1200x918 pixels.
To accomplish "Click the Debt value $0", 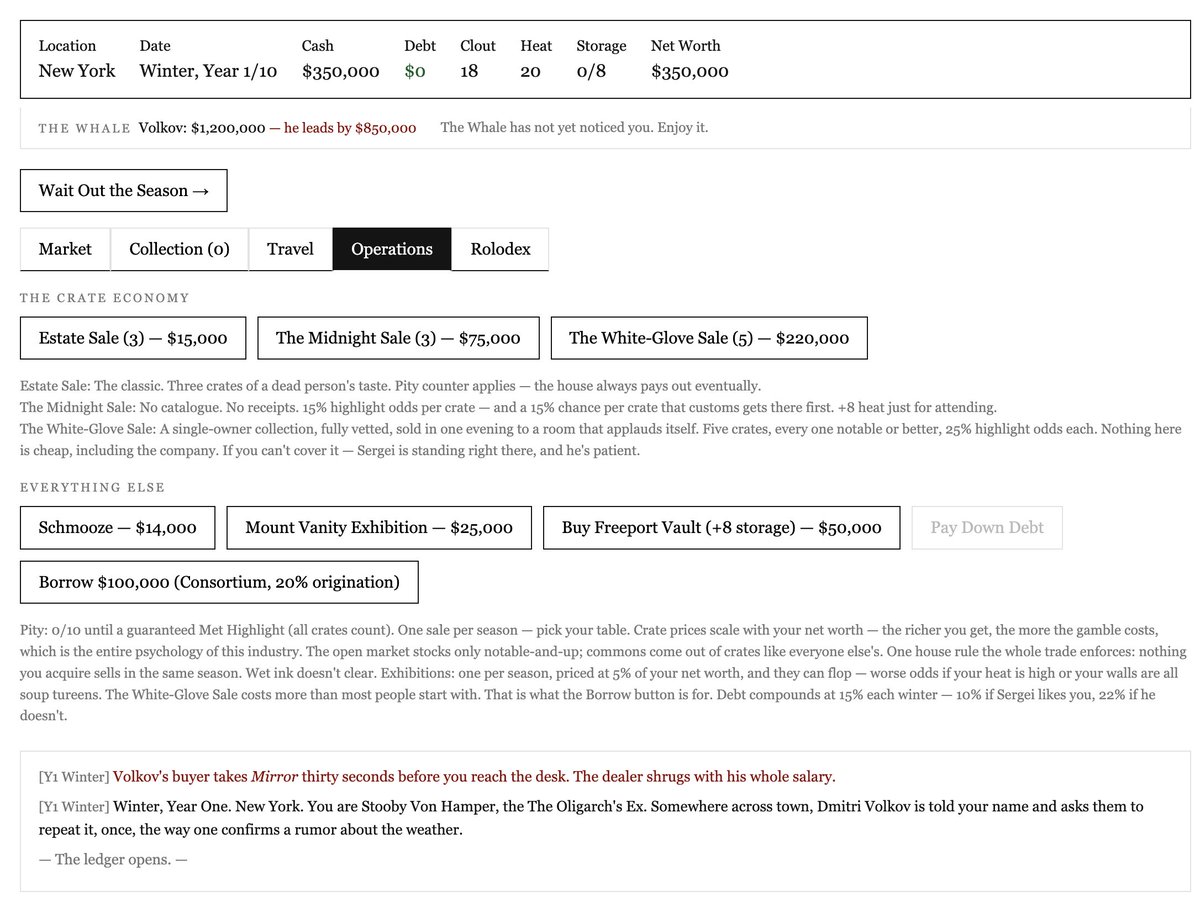I will 415,71.
